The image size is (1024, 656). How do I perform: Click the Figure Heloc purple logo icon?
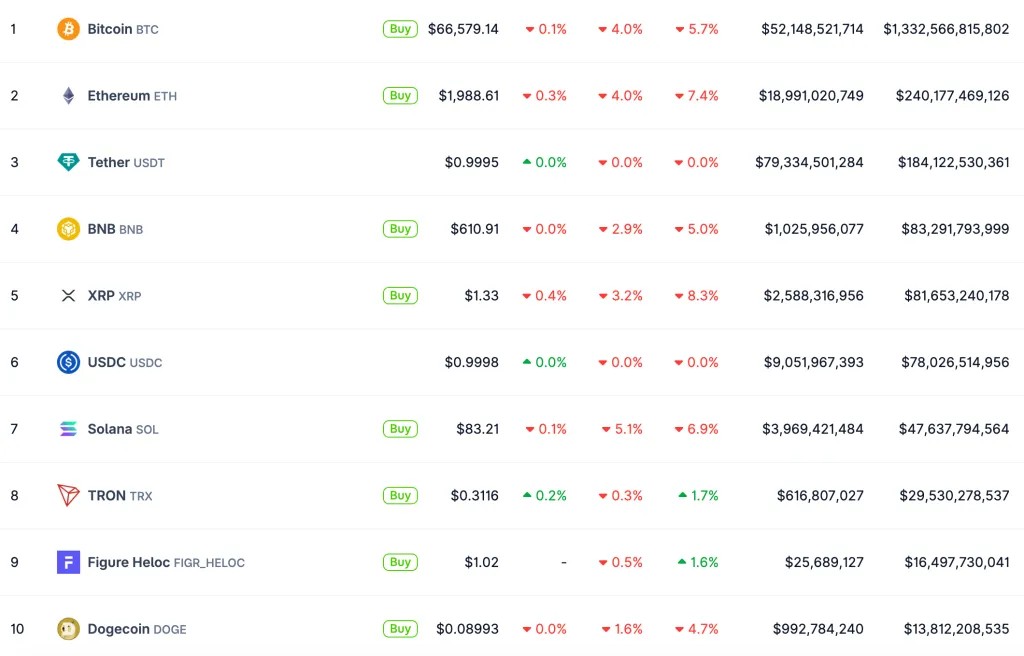[x=68, y=562]
